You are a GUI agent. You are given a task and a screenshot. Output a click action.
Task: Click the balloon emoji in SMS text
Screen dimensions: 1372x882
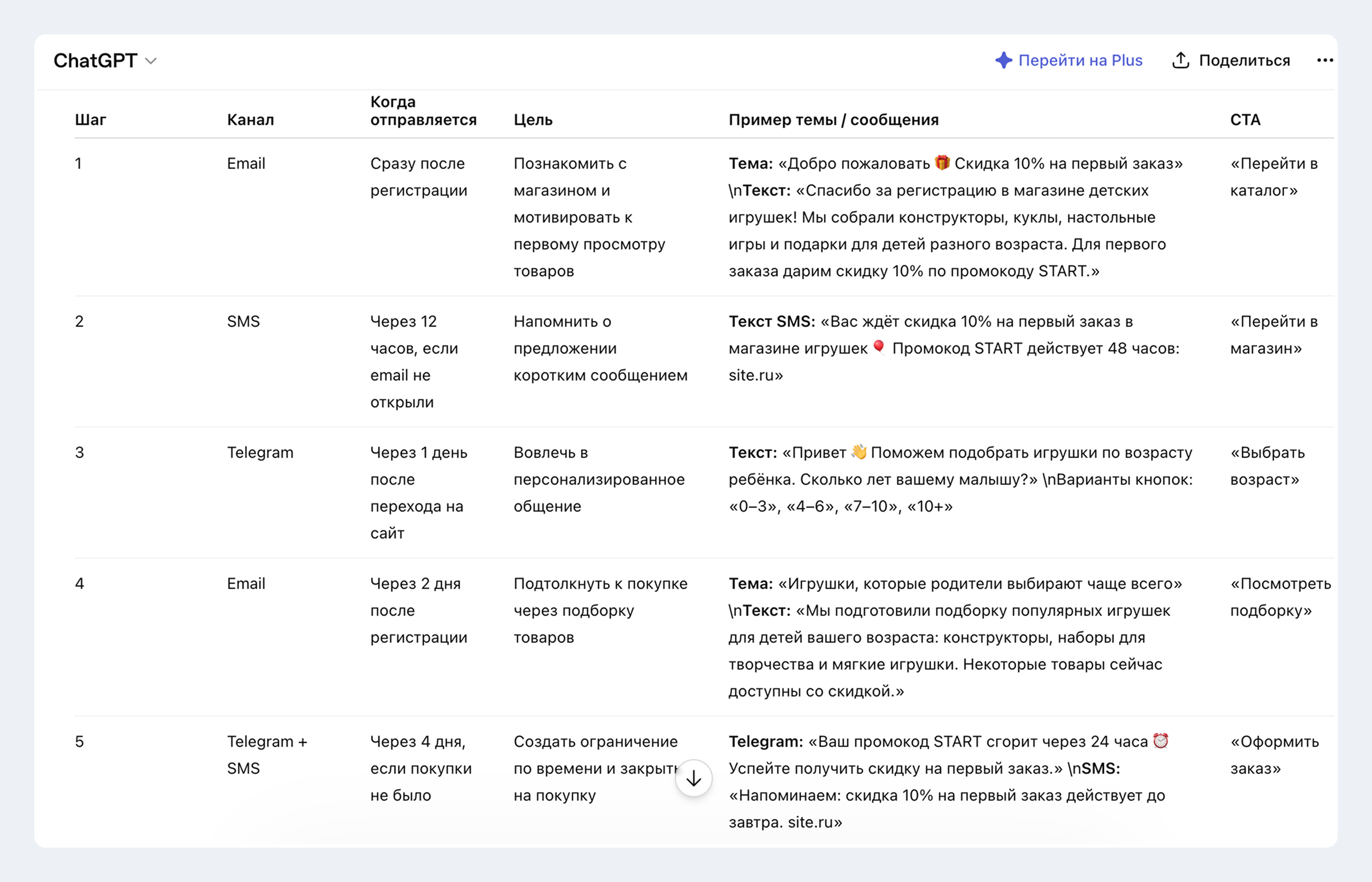pos(879,348)
